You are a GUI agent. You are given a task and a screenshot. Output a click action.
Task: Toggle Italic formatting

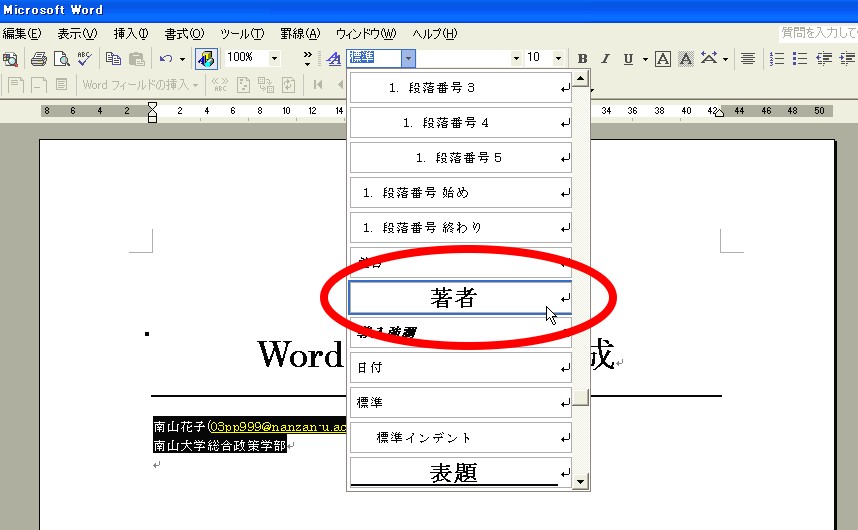pos(605,59)
